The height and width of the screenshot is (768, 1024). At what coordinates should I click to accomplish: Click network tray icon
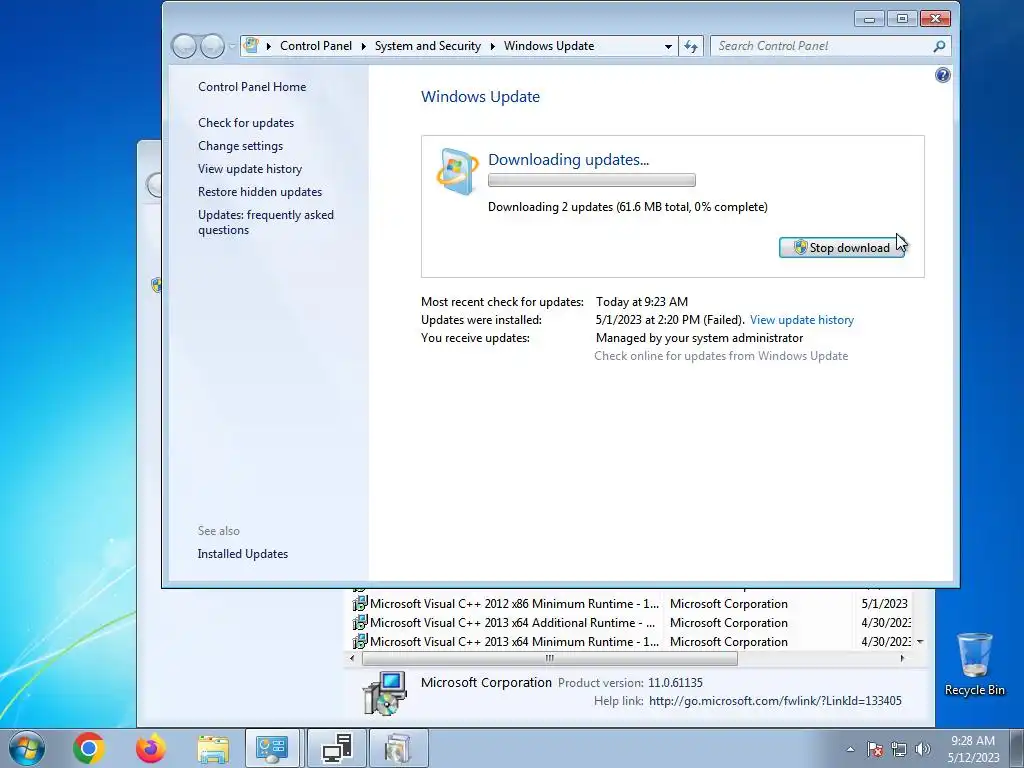click(899, 749)
